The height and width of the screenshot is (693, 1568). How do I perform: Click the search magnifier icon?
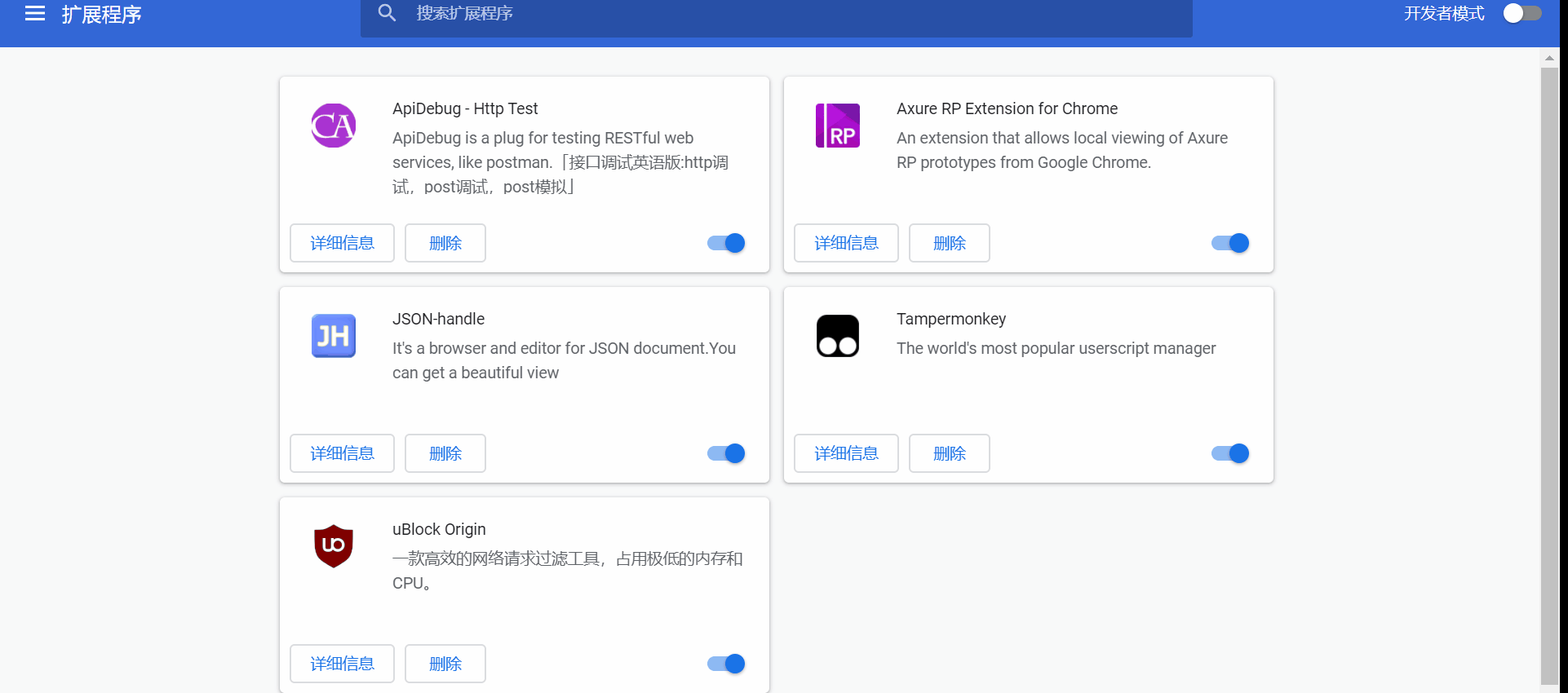click(387, 13)
